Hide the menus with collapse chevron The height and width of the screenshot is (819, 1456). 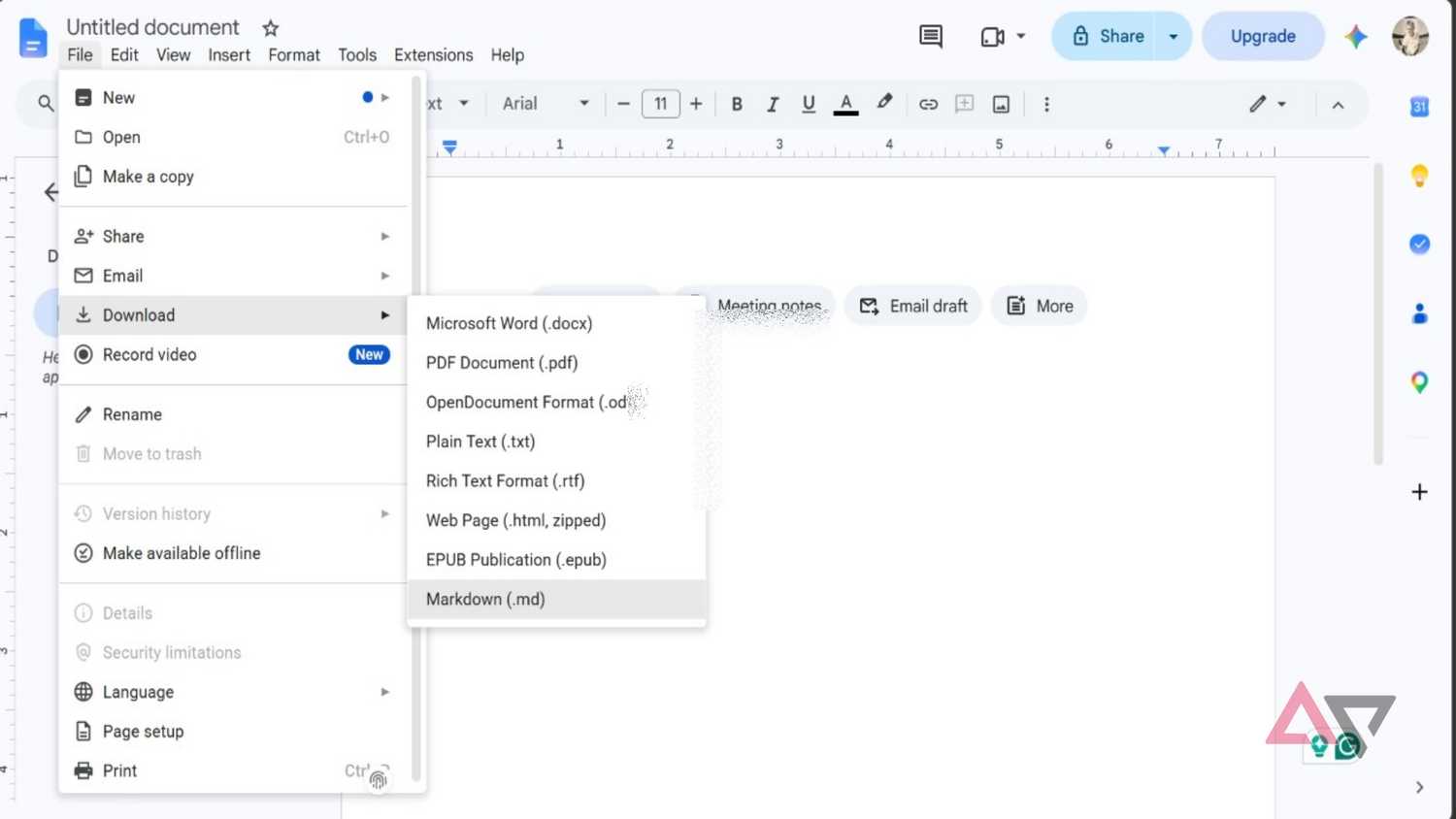pyautogui.click(x=1338, y=105)
